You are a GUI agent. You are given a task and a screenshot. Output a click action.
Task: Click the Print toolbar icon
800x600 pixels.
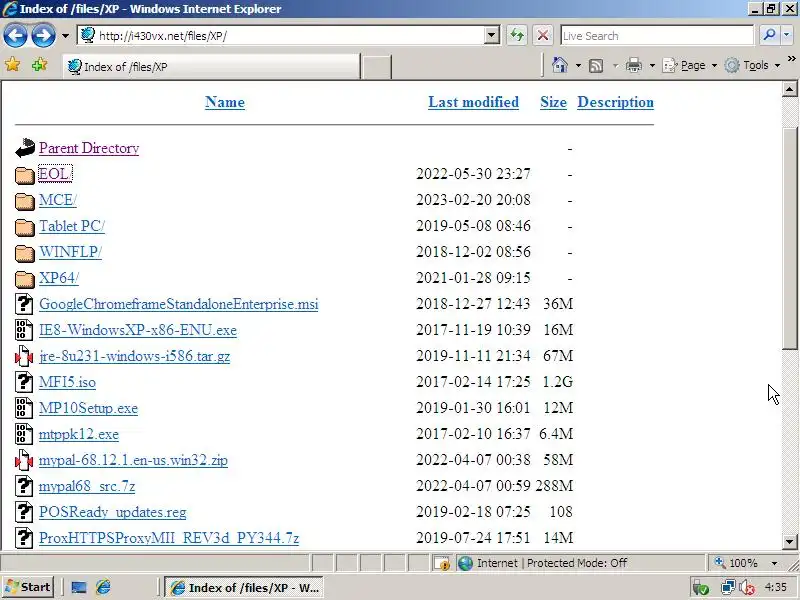click(634, 65)
